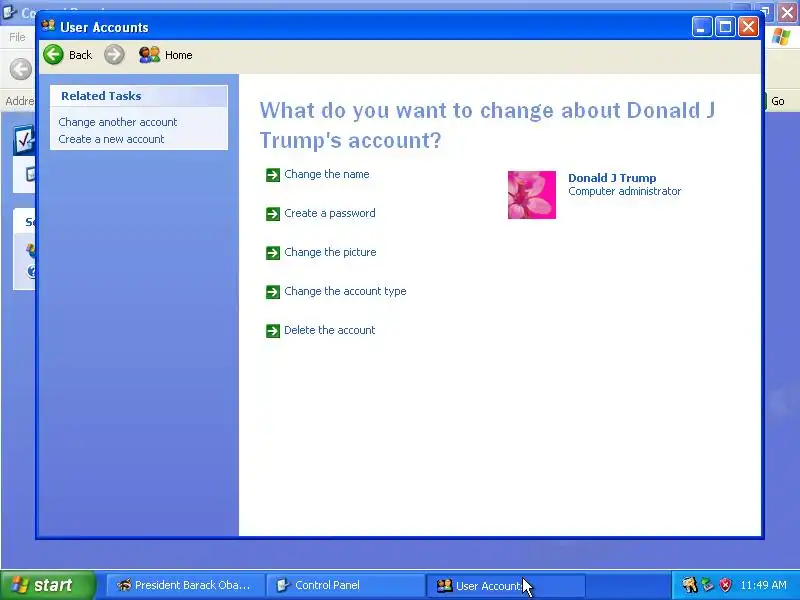800x600 pixels.
Task: Click the 11:49 AM clock
Action: pos(763,585)
